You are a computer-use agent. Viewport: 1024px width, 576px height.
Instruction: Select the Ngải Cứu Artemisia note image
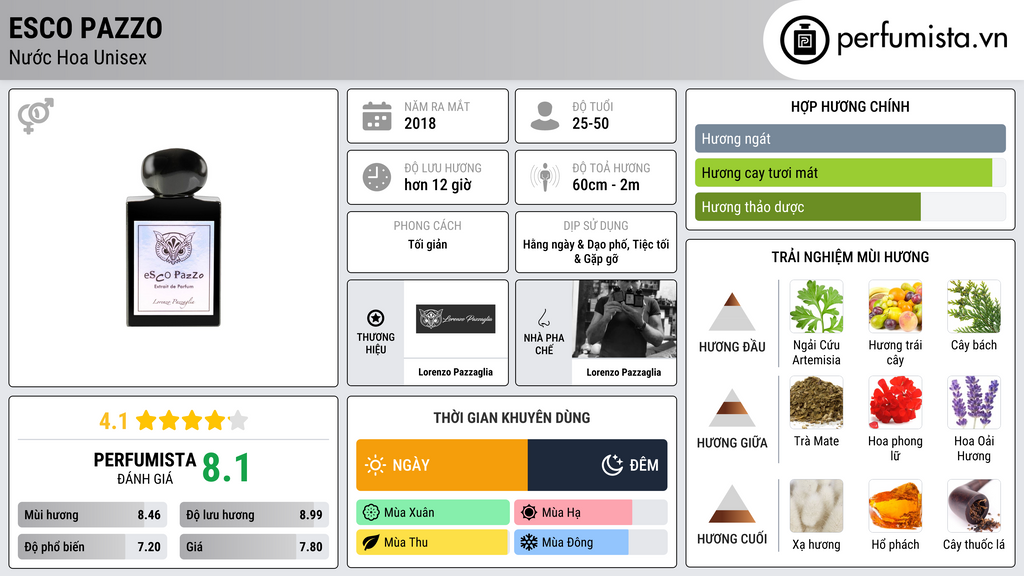pyautogui.click(x=816, y=307)
